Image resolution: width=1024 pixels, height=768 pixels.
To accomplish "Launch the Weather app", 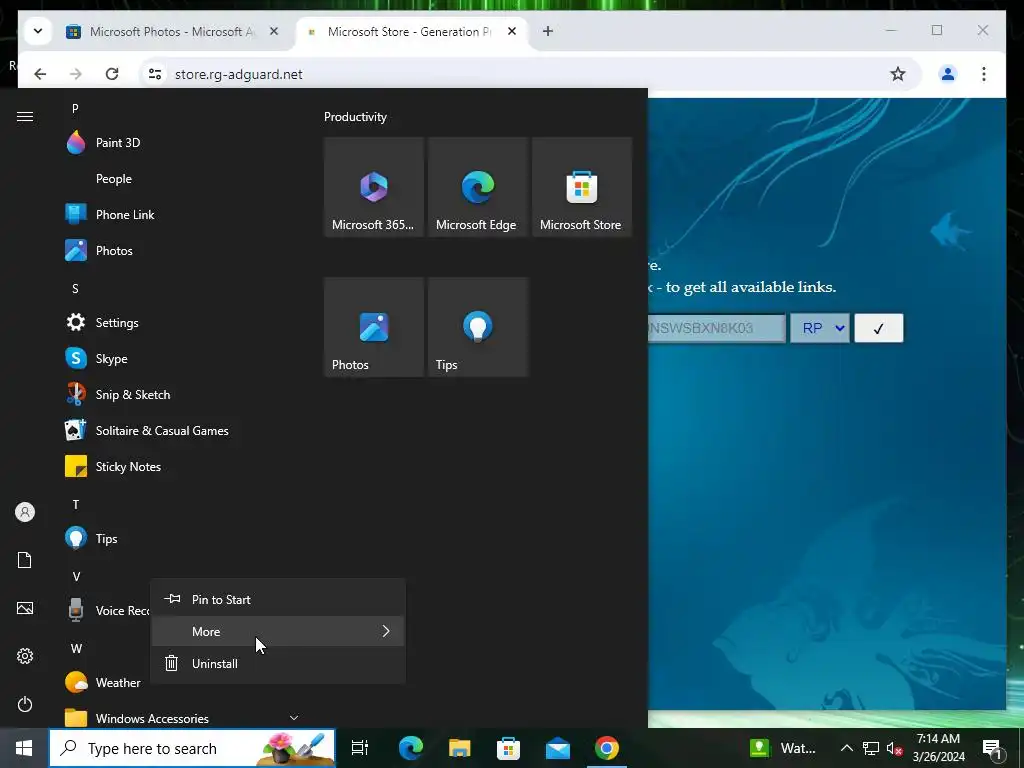I will 106,682.
